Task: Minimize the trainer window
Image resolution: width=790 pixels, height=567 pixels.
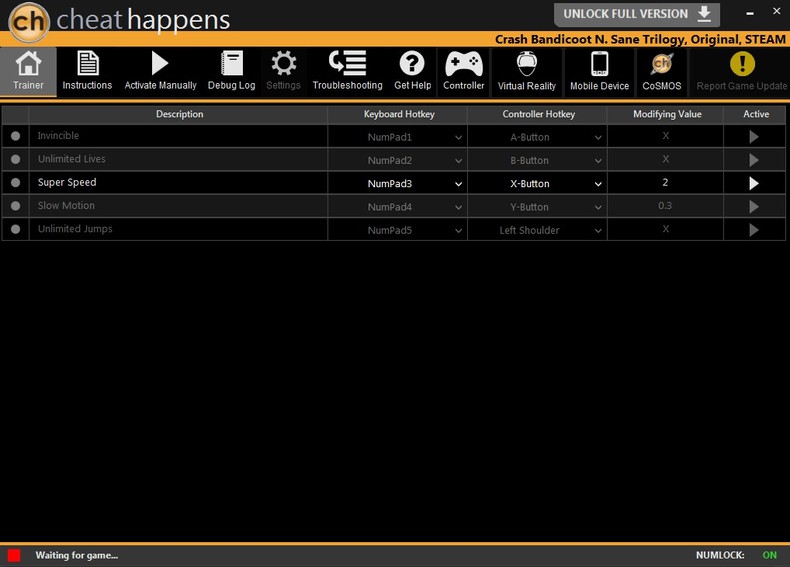Action: point(750,13)
